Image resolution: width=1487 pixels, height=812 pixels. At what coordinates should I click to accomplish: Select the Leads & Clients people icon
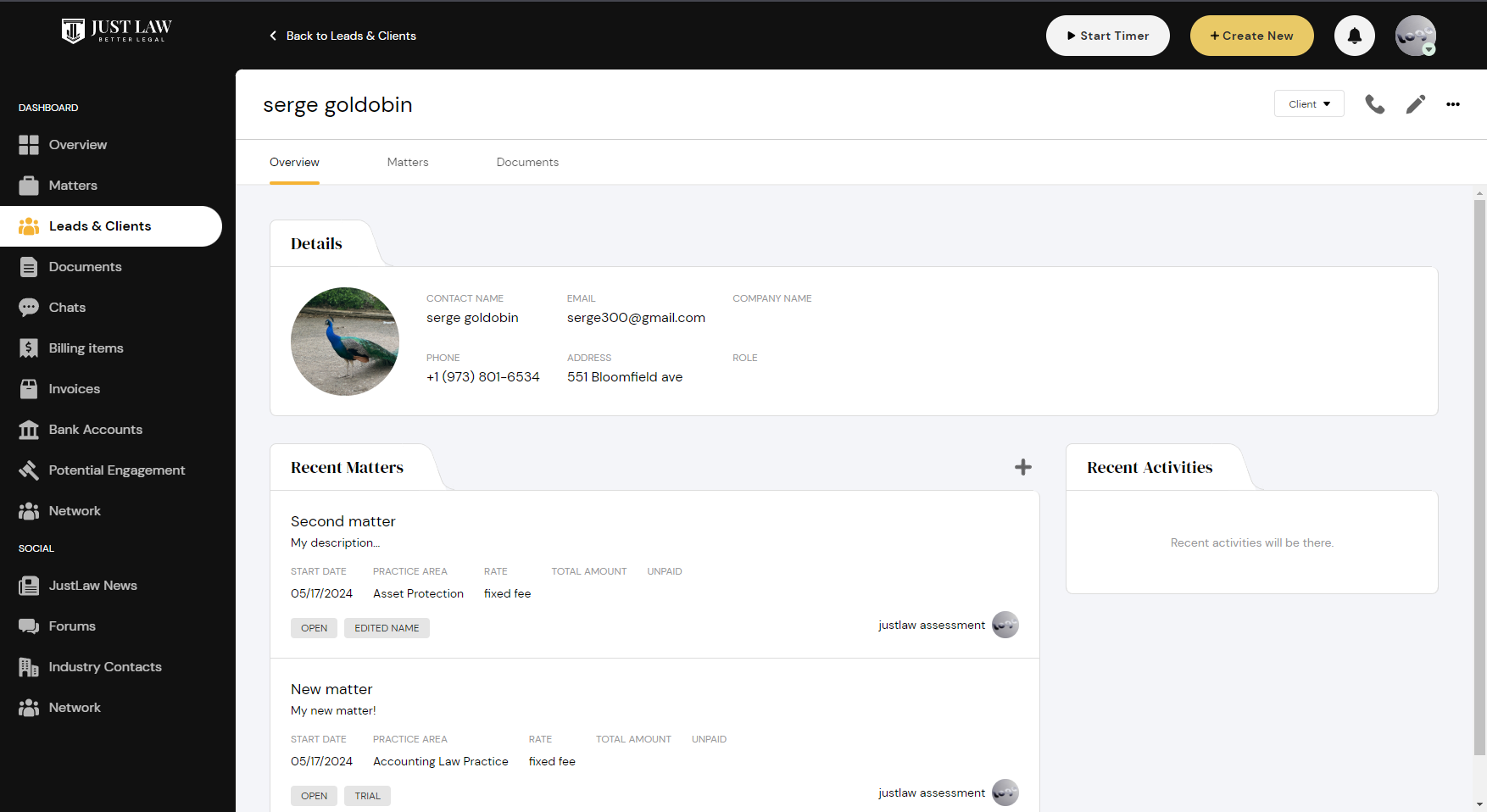pos(29,226)
